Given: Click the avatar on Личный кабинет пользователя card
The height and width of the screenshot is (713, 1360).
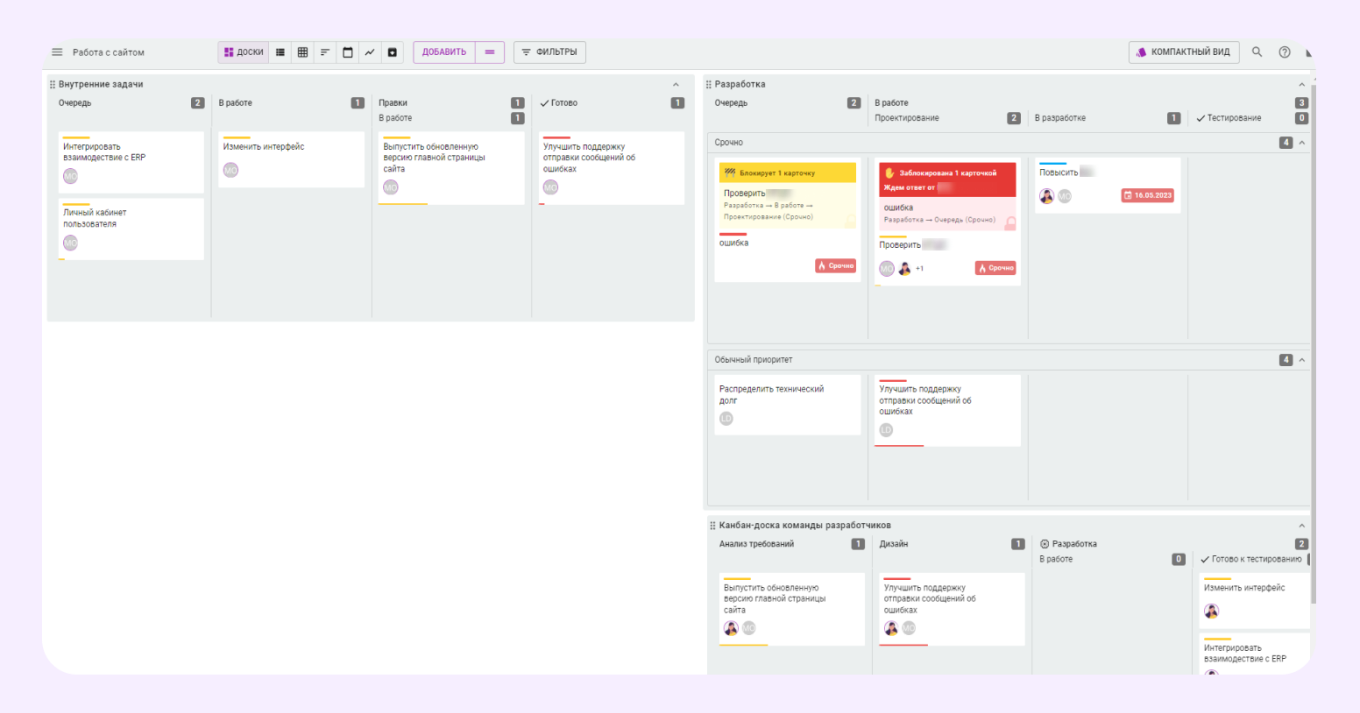Looking at the screenshot, I should pos(70,243).
